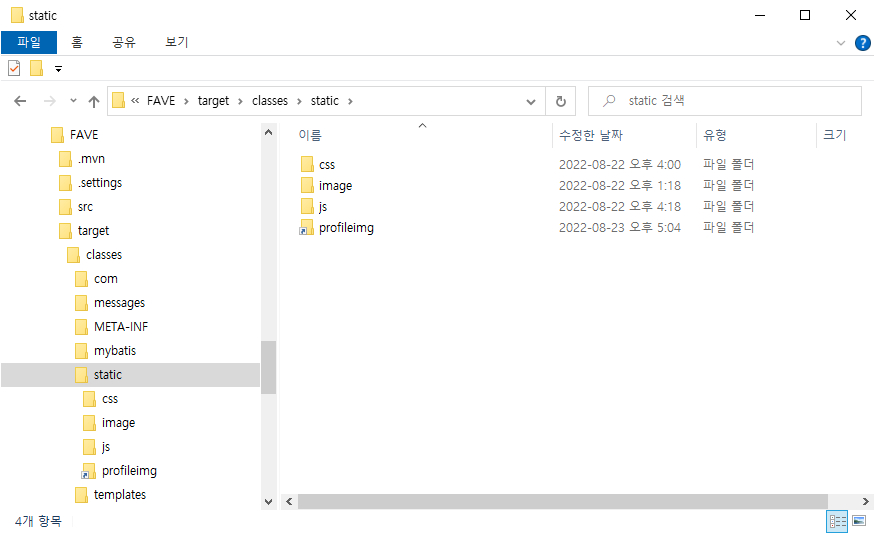Open the 공유 ribbon tab
This screenshot has height=534, width=875.
click(123, 42)
